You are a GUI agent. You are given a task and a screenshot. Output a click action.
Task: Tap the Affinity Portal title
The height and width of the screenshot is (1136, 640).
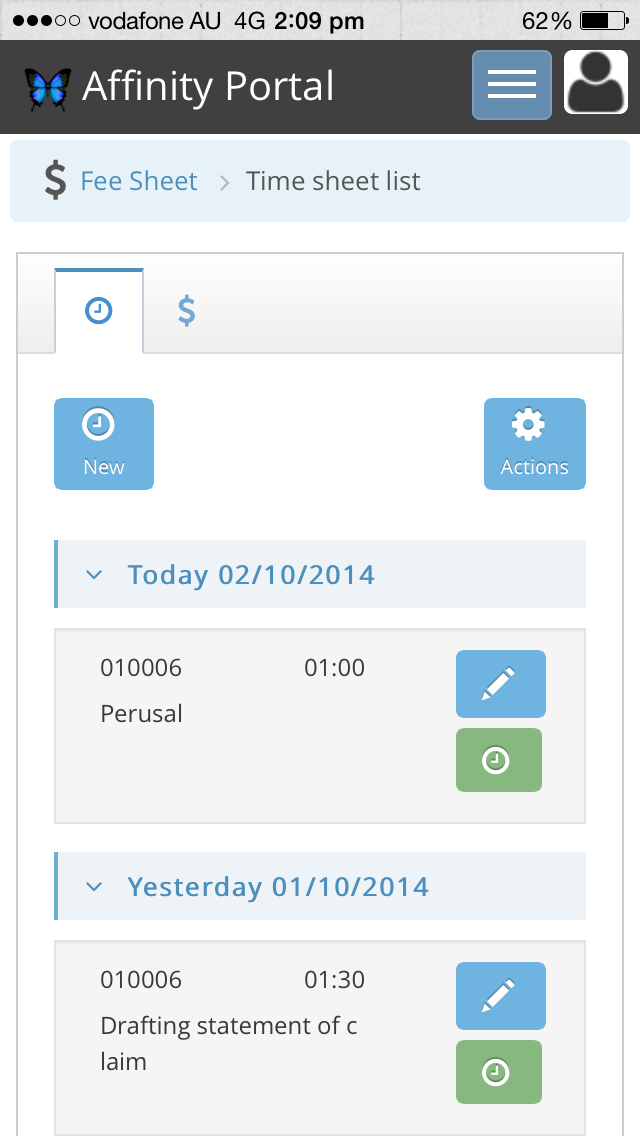pos(208,87)
